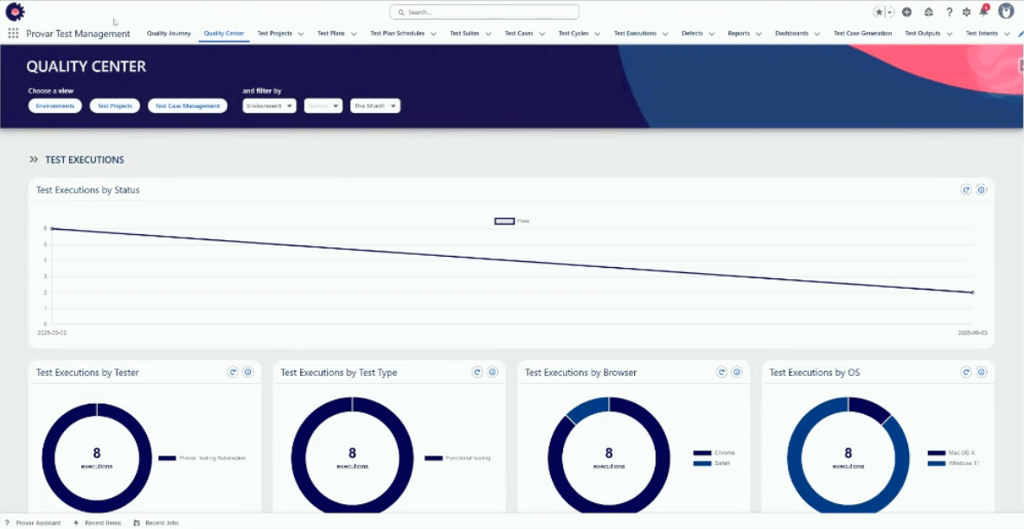Switch to the Quality Journey tab
Viewport: 1024px width, 529px height.
tap(168, 33)
